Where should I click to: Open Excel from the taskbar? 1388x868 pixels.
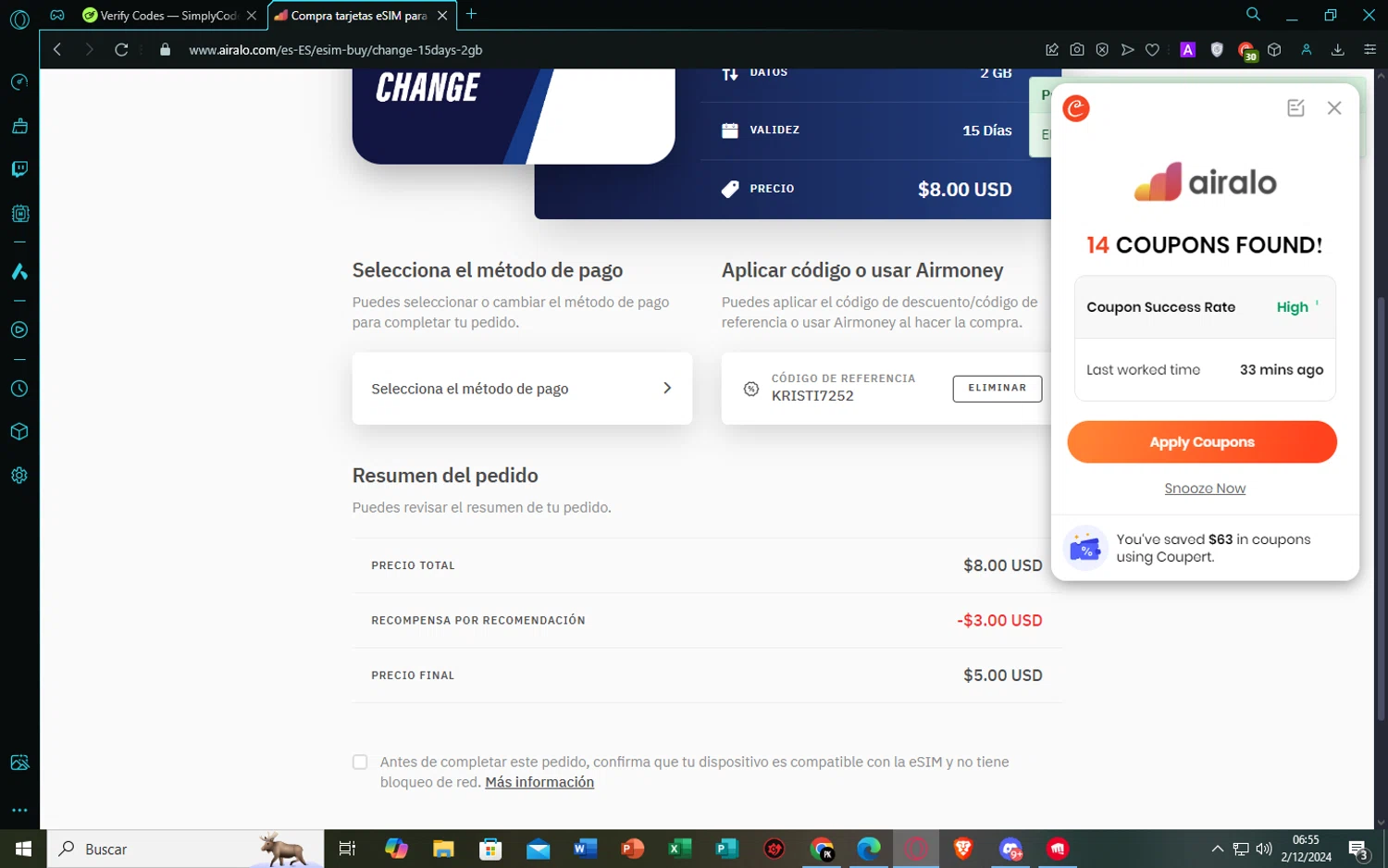[x=680, y=849]
